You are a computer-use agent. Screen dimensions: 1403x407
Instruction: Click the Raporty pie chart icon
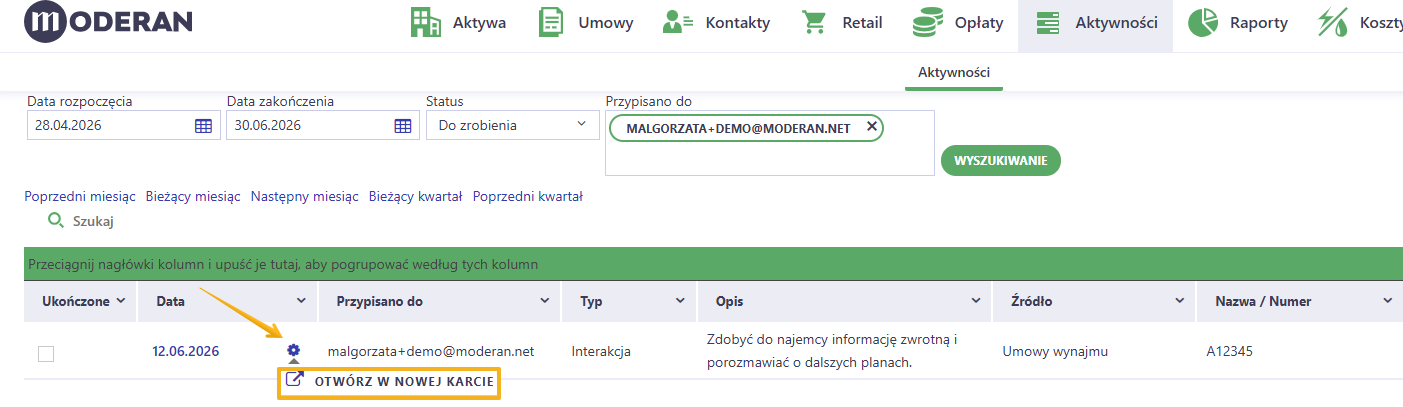point(1203,23)
